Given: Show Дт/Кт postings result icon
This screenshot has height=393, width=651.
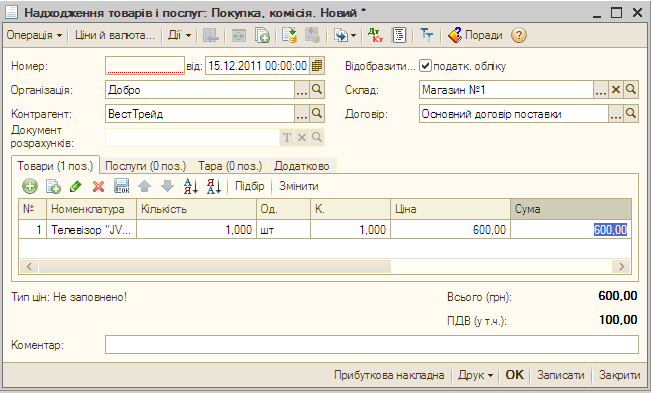Looking at the screenshot, I should pos(375,35).
